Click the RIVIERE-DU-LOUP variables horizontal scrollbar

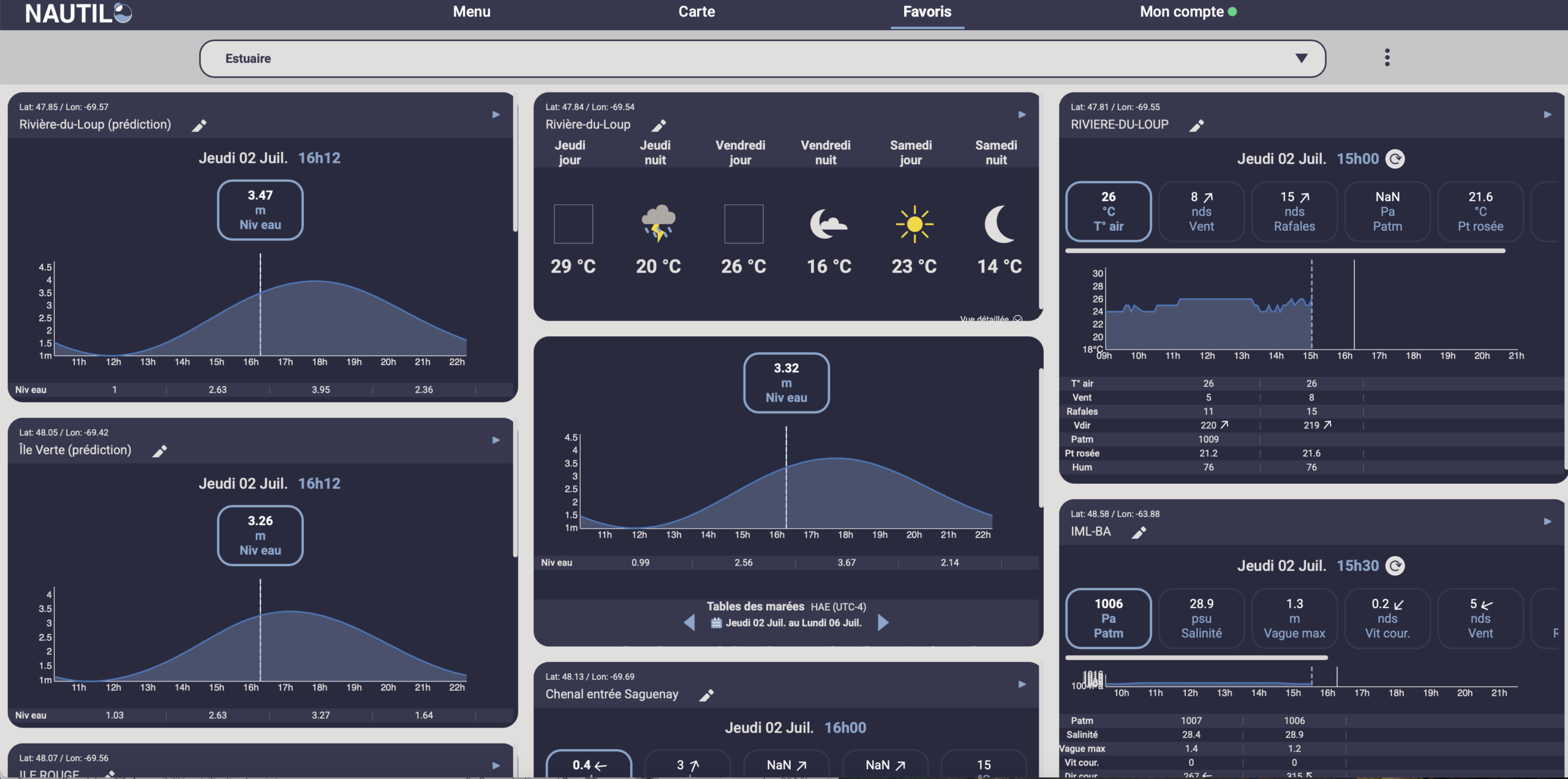pos(1285,250)
